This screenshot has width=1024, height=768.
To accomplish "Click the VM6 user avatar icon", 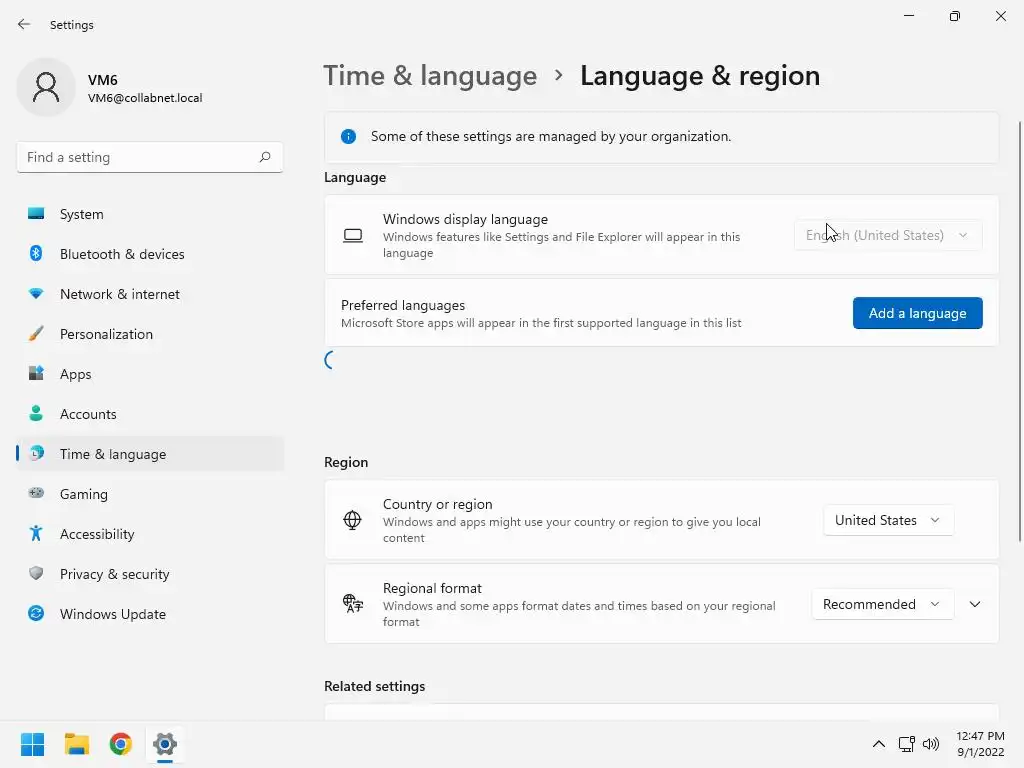I will (x=46, y=88).
